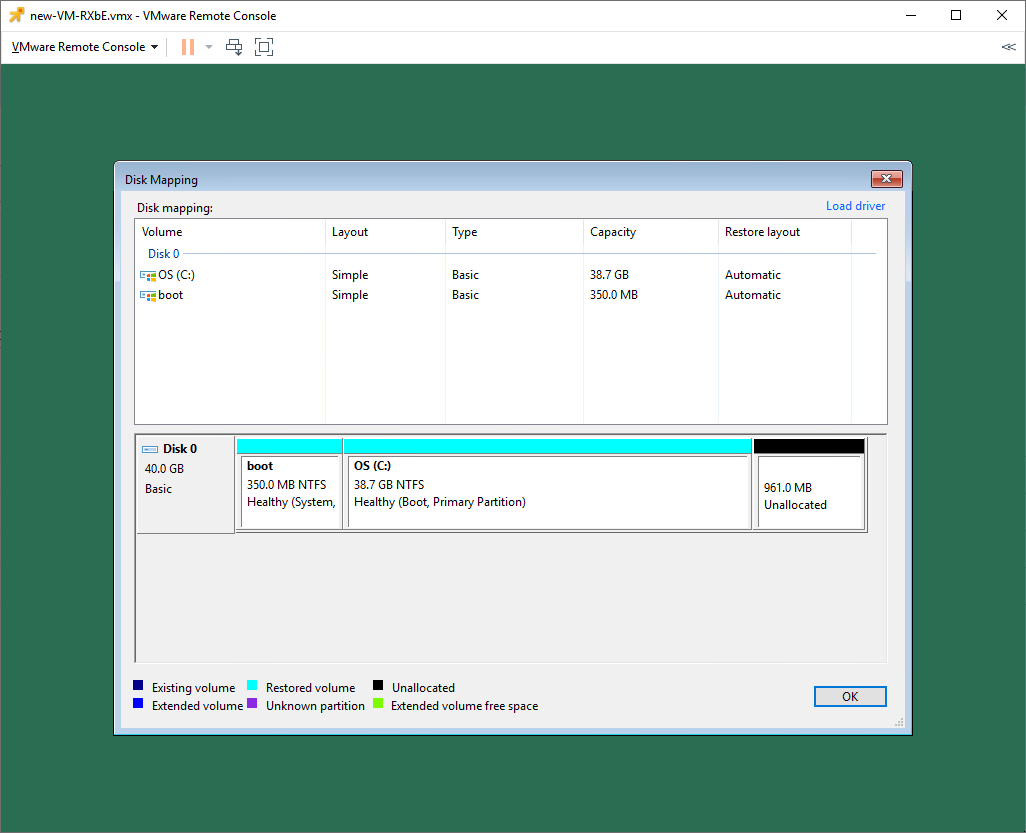Click the OS (C:) volume icon
The height and width of the screenshot is (833, 1026).
(x=148, y=275)
